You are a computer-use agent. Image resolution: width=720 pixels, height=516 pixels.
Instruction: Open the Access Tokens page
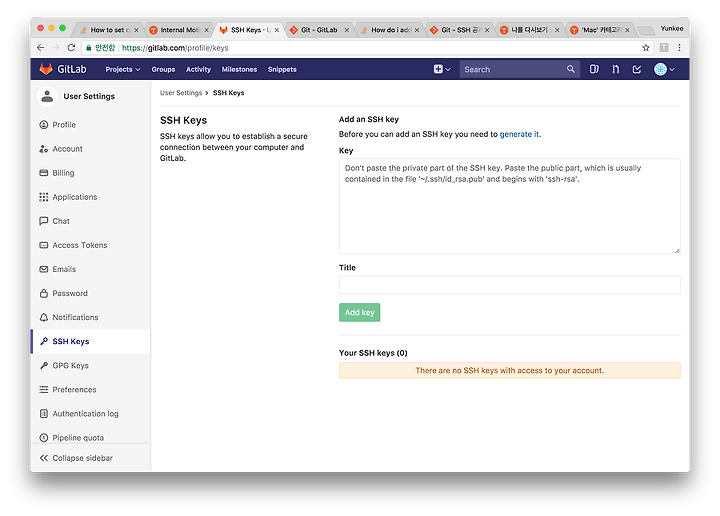point(79,245)
